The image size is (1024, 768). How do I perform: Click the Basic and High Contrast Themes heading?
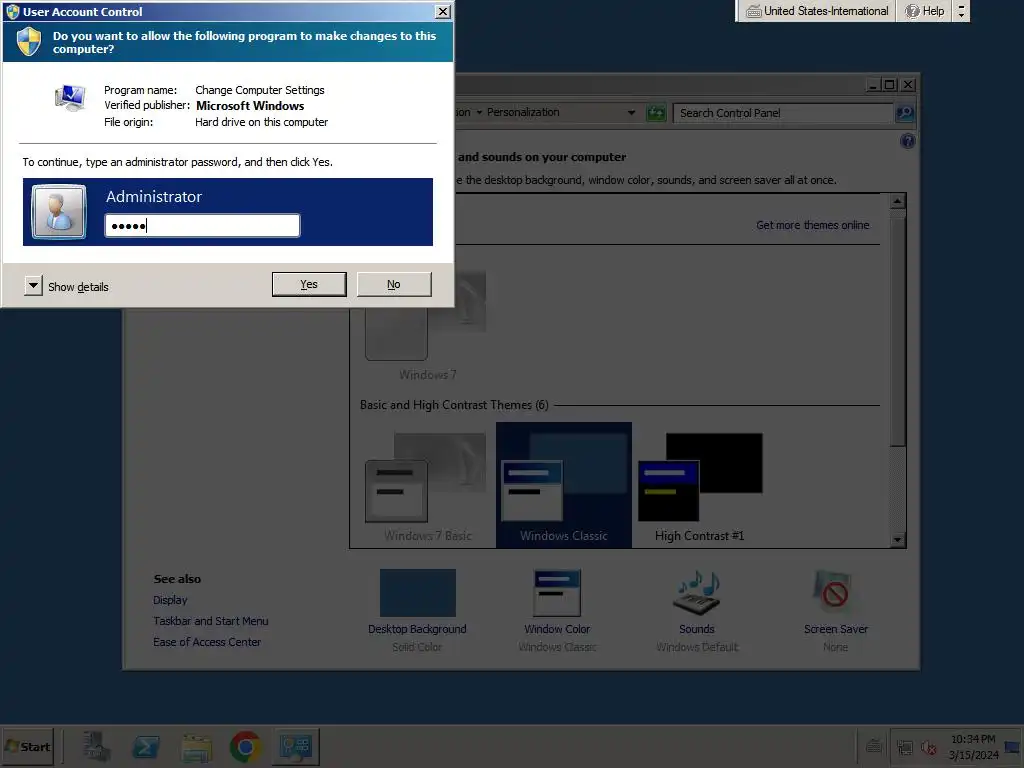(x=454, y=405)
